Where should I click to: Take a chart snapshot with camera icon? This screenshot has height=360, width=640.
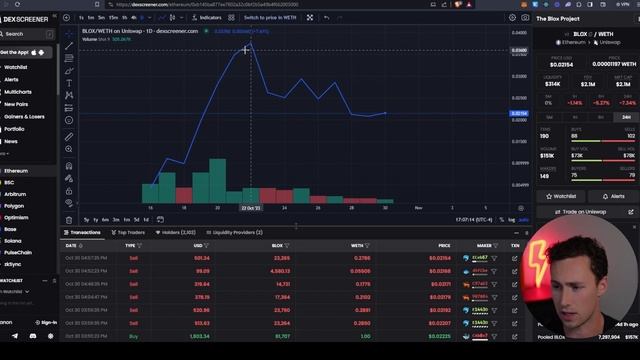(525, 18)
